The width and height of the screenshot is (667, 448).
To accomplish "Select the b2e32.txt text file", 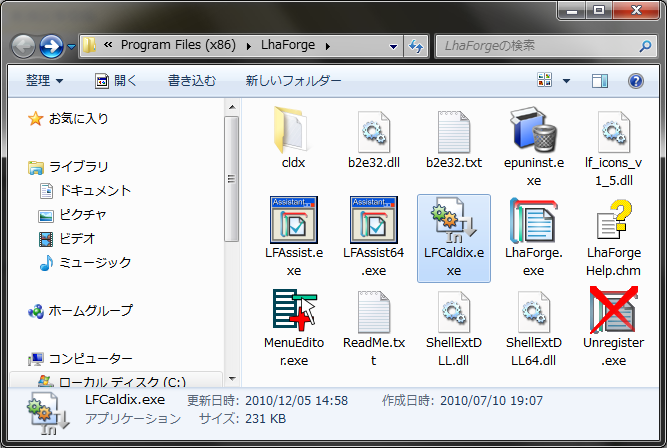I will 453,138.
